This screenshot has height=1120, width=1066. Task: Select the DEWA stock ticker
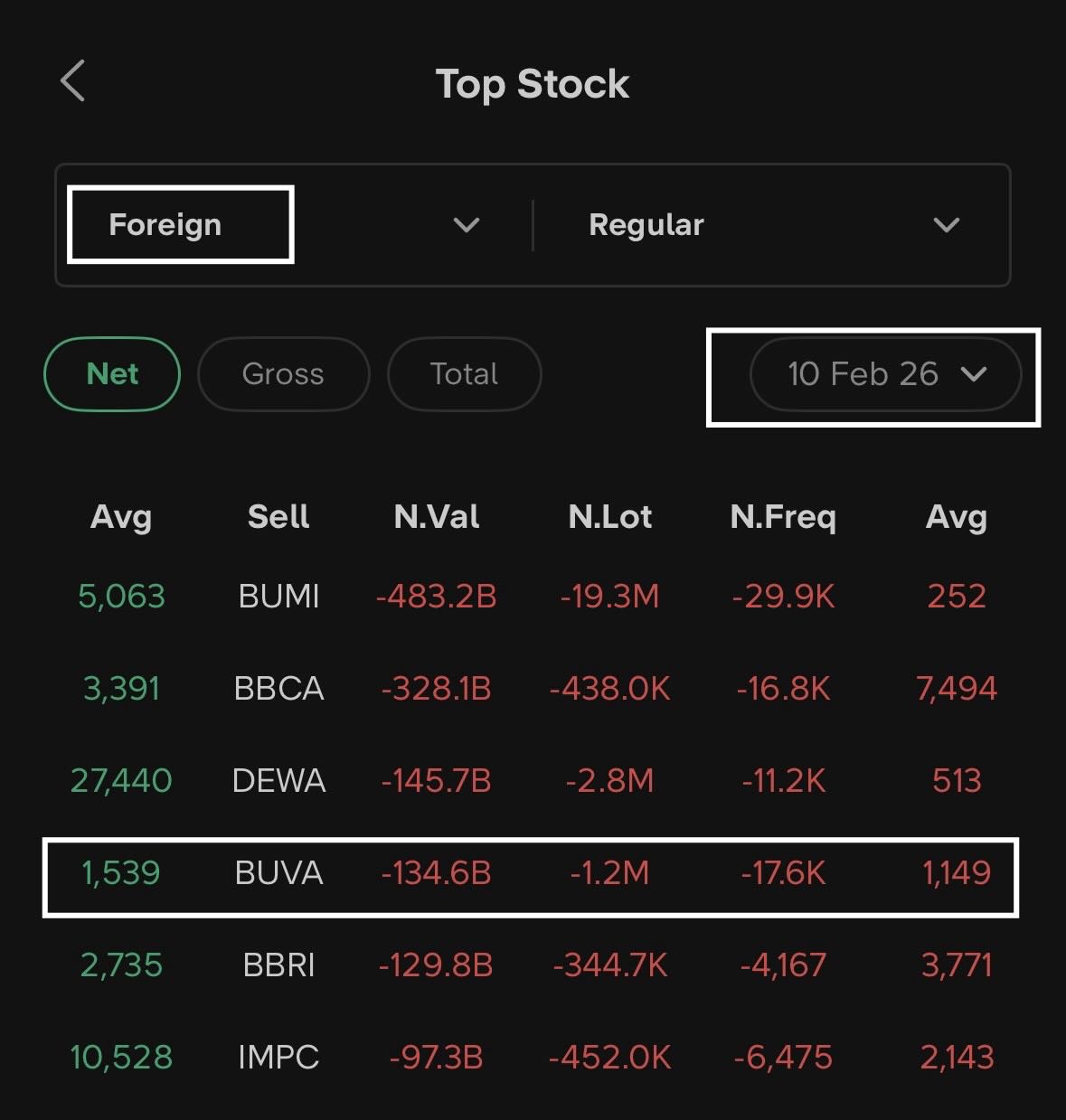coord(278,781)
